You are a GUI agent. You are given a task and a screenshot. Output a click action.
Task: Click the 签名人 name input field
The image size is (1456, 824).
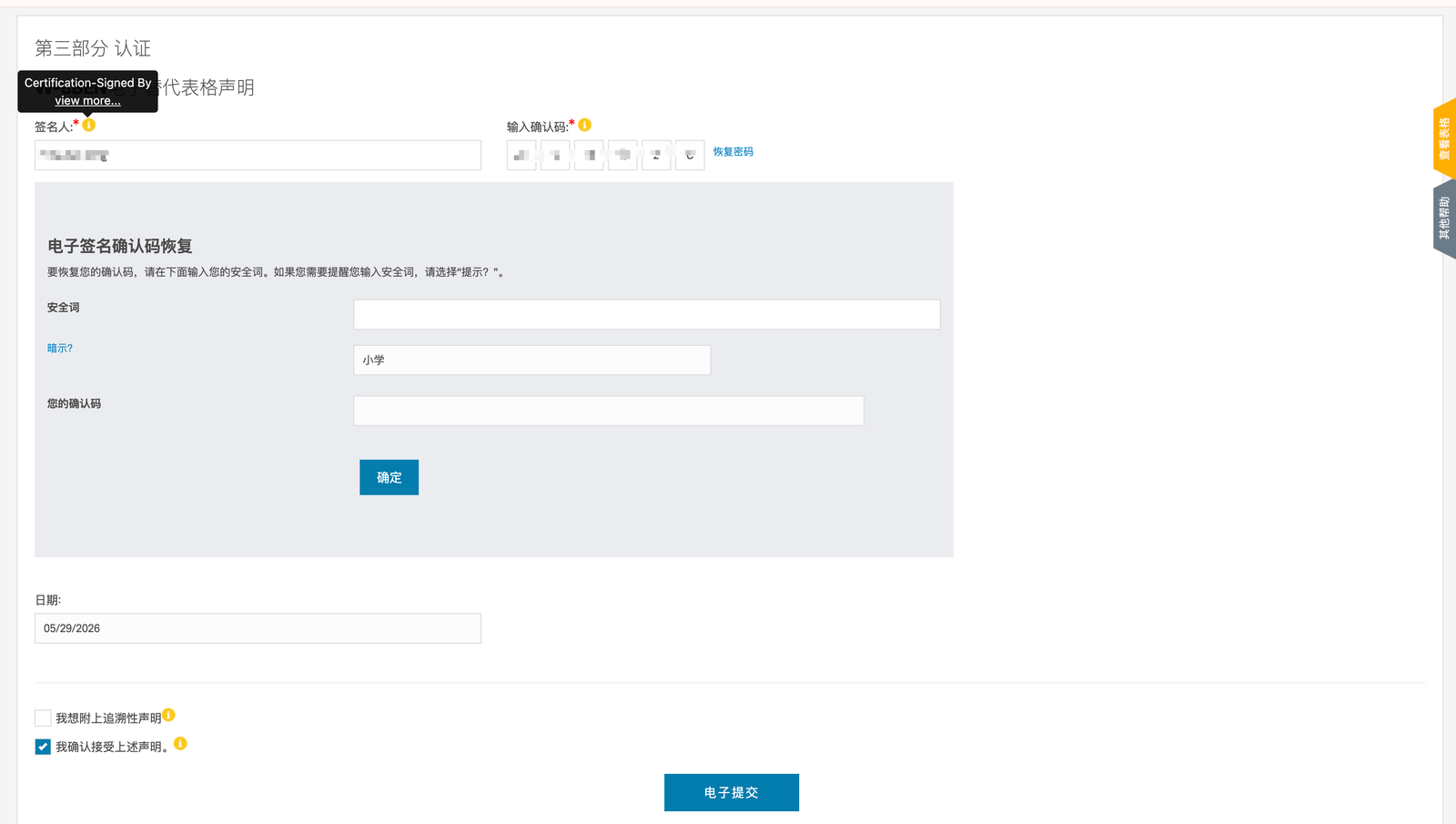pos(258,155)
